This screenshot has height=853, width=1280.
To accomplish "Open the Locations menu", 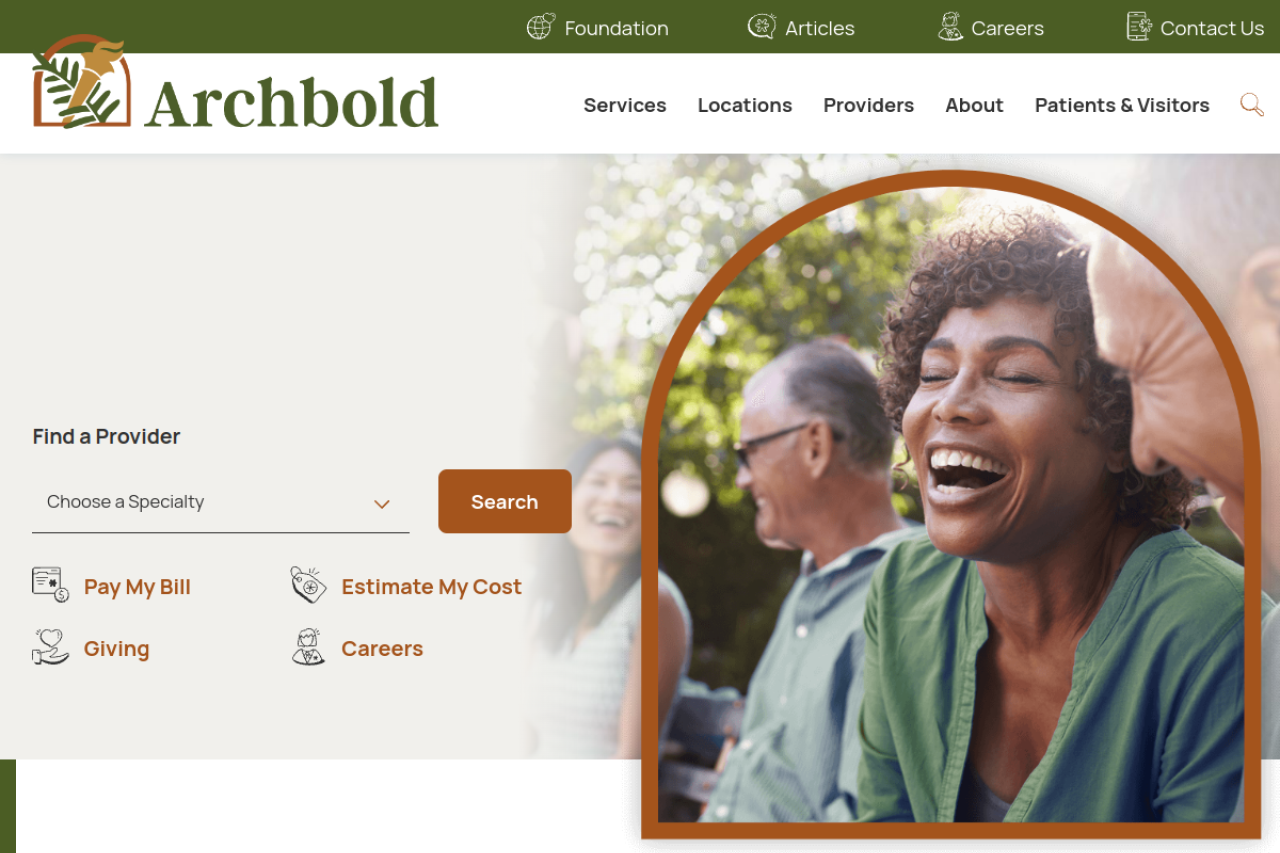I will [745, 105].
